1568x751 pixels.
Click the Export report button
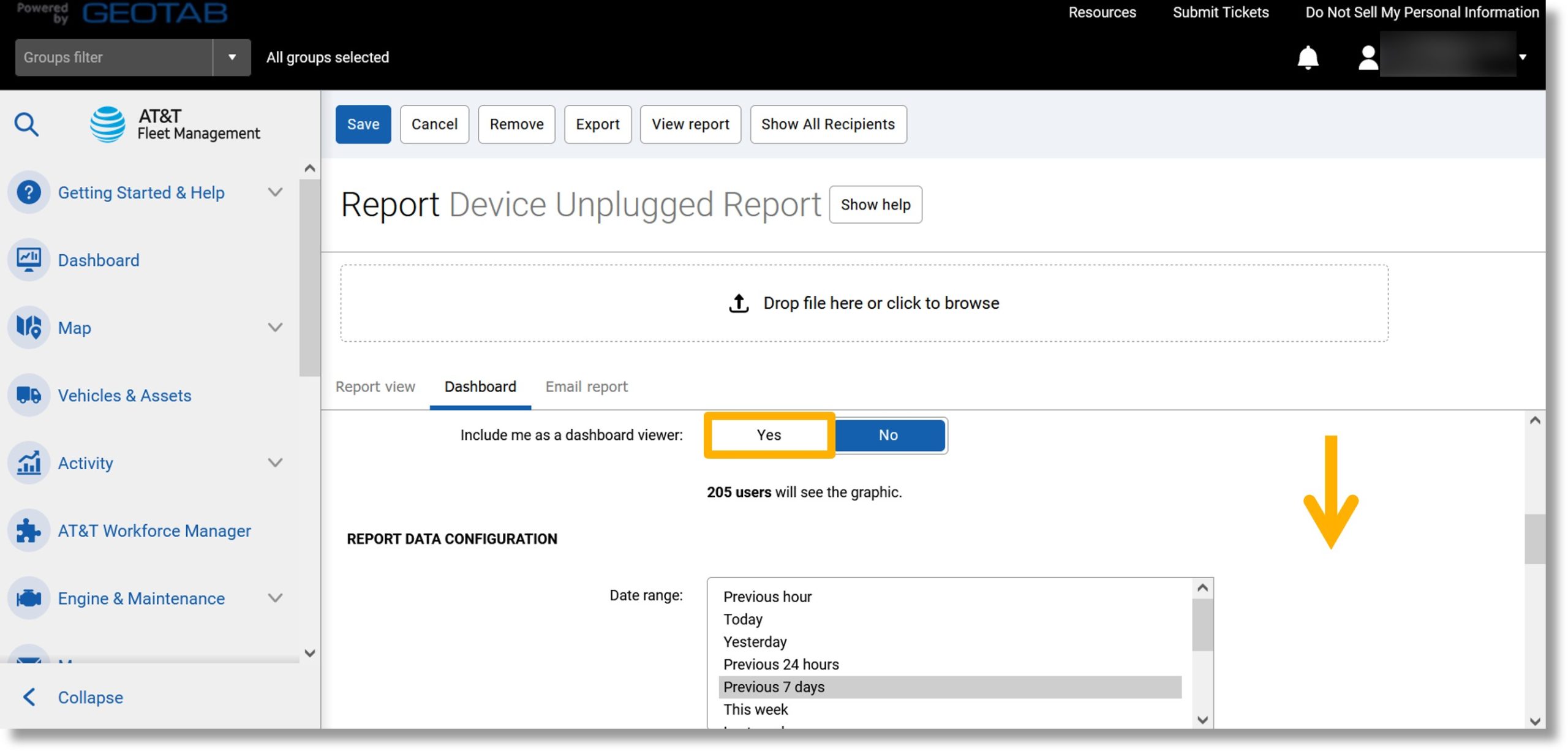(x=598, y=124)
